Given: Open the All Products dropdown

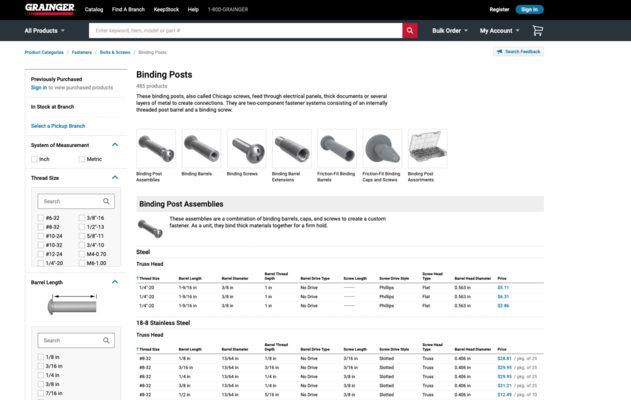Looking at the screenshot, I should tap(46, 31).
